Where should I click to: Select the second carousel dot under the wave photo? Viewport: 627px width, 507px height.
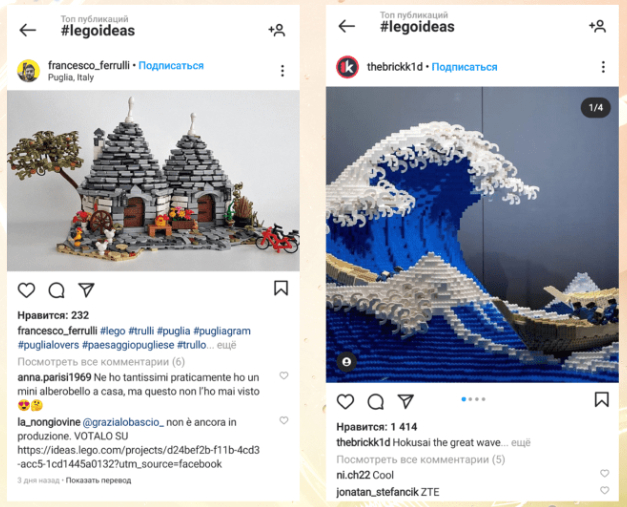pyautogui.click(x=470, y=399)
